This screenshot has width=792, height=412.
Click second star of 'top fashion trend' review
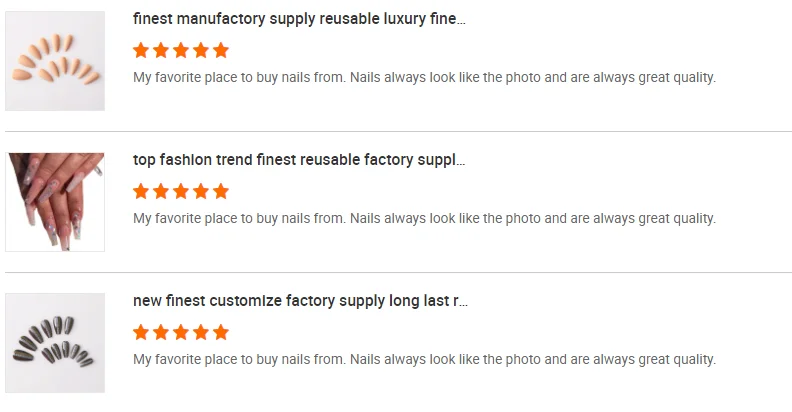click(161, 191)
